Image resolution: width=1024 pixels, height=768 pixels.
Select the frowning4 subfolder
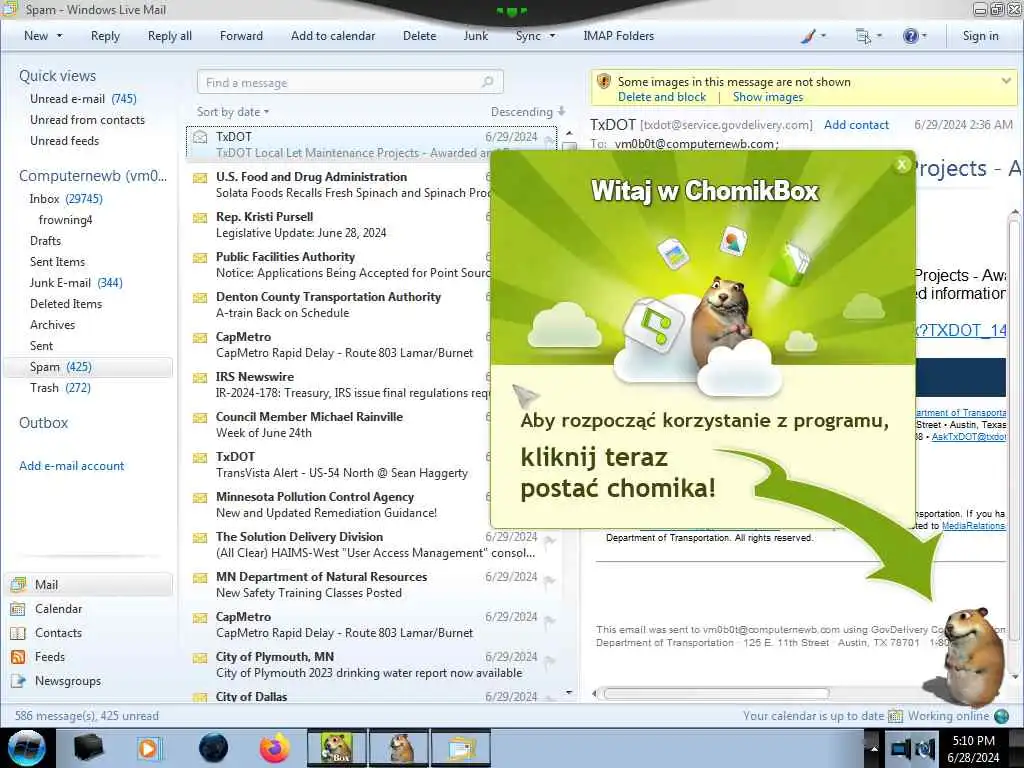click(65, 220)
